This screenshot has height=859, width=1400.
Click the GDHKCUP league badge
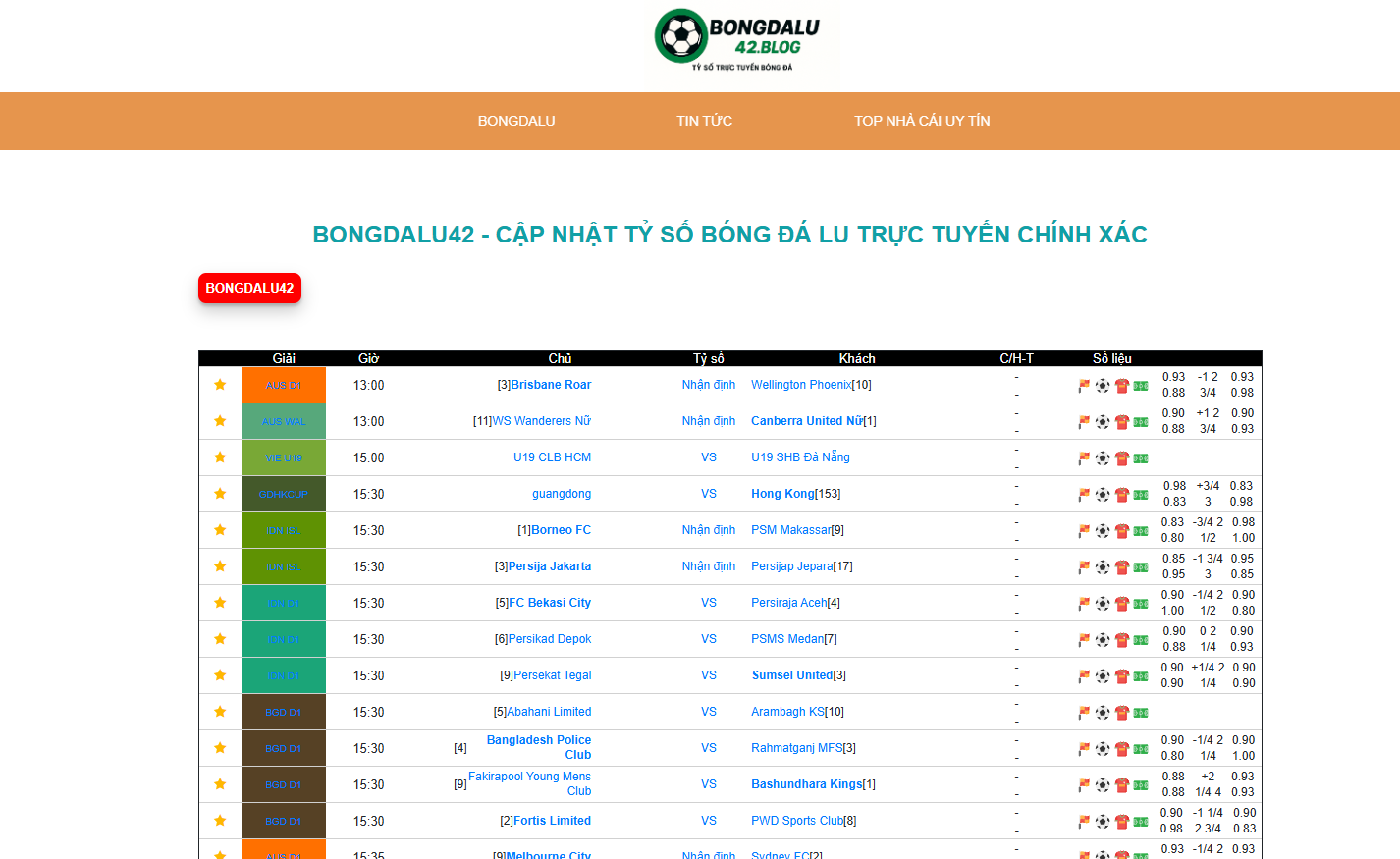click(x=284, y=494)
